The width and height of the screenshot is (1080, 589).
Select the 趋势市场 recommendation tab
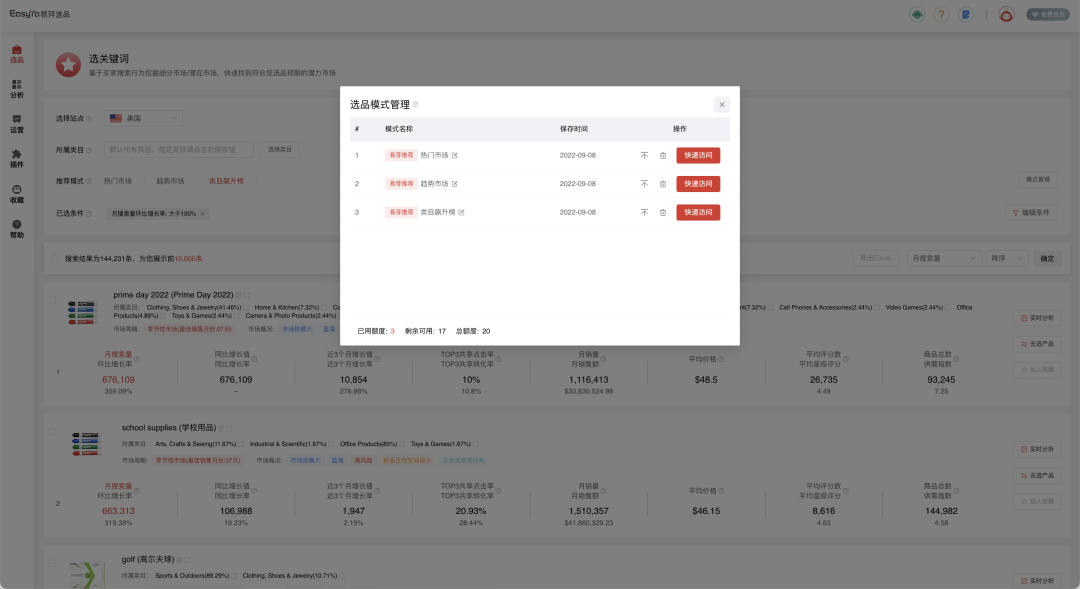[x=170, y=181]
